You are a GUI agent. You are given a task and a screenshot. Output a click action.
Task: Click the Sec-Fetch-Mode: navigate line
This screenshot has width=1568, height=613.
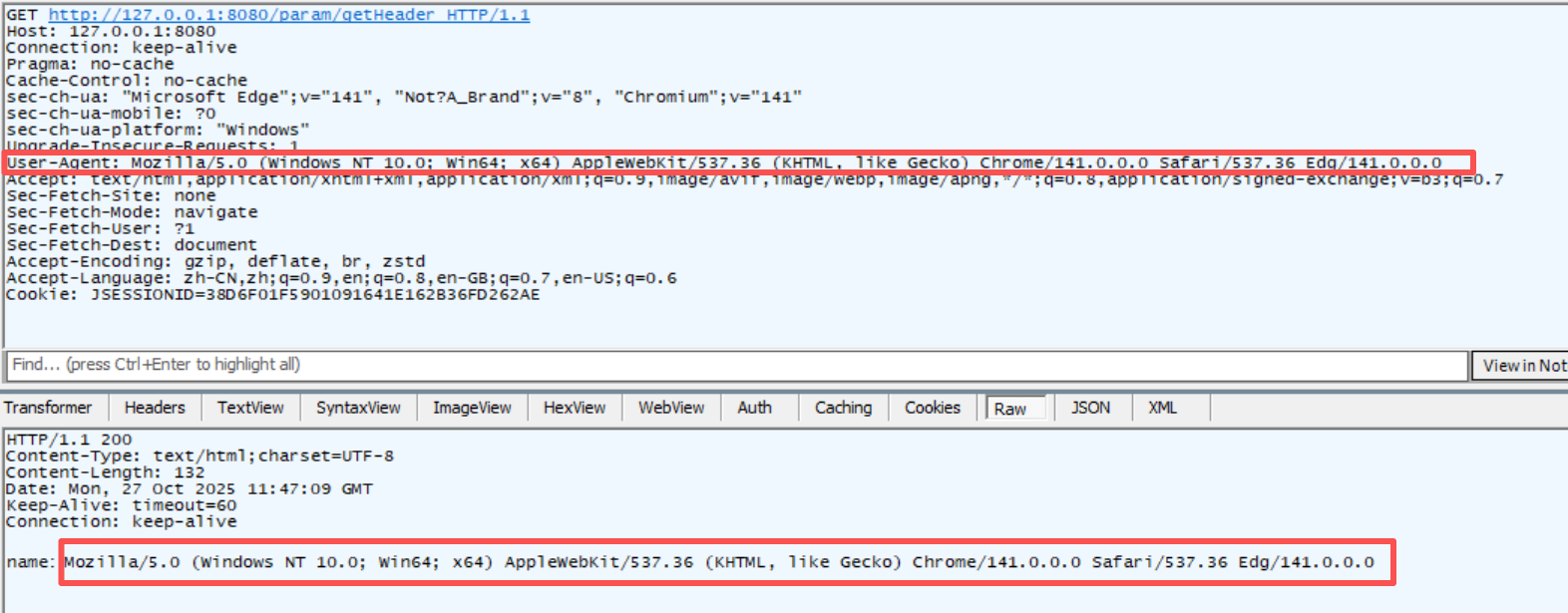click(132, 212)
